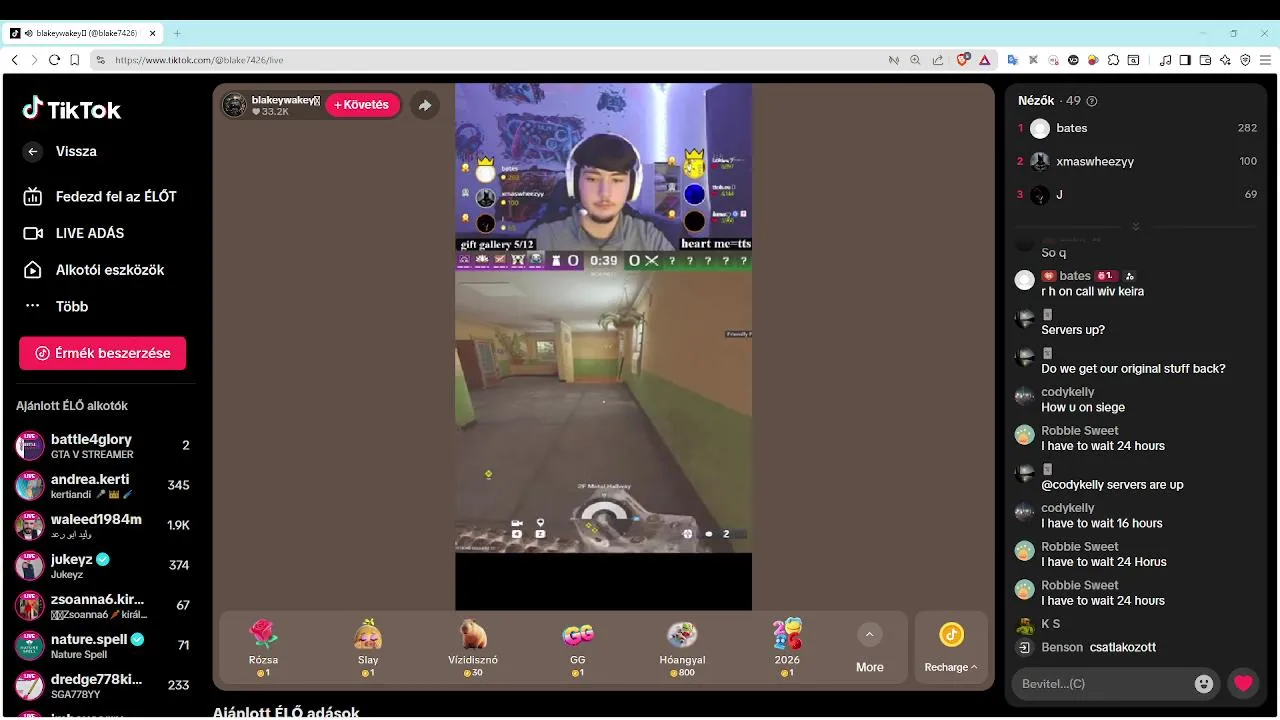1280x720 pixels.
Task: Go back with the Vissza arrow
Action: tap(33, 151)
